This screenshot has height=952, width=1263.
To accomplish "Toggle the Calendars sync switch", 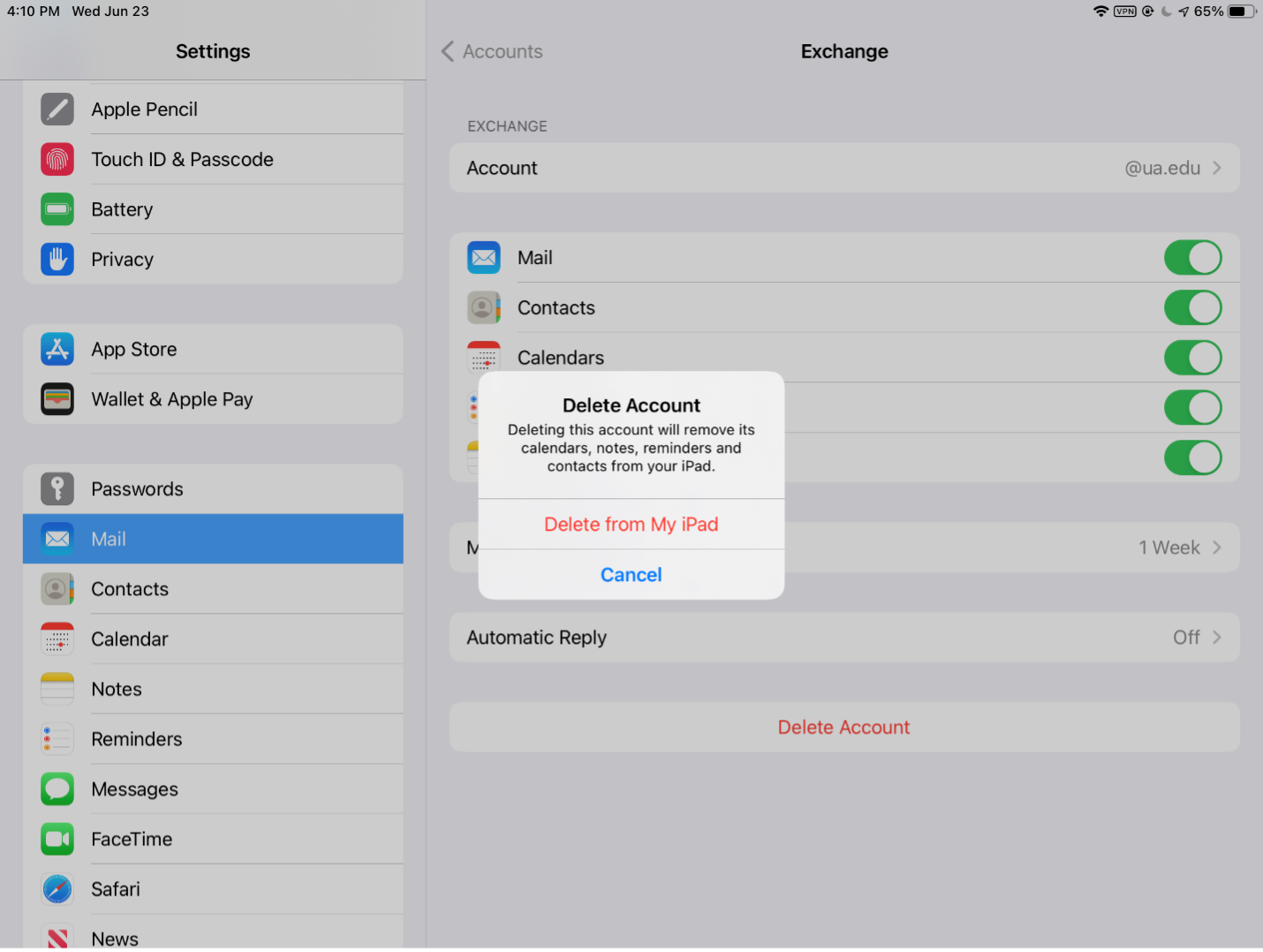I will 1192,358.
